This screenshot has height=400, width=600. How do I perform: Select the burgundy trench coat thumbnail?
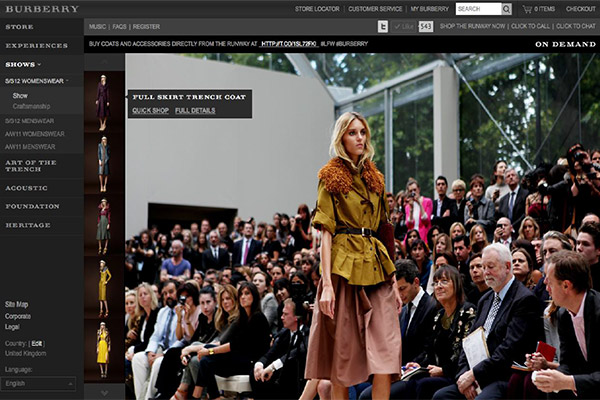pos(104,102)
